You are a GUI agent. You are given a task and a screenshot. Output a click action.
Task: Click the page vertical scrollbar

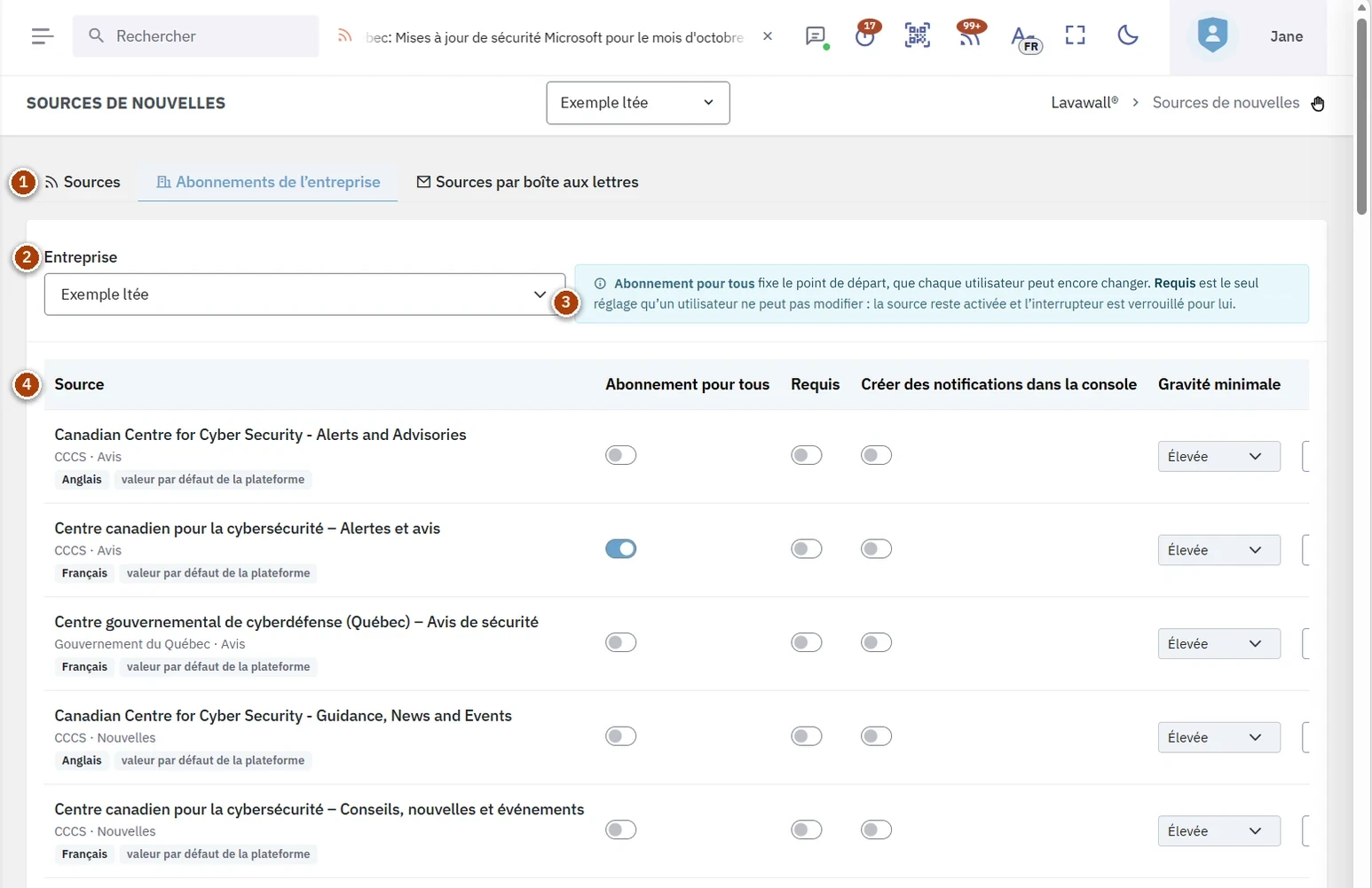(1362, 115)
